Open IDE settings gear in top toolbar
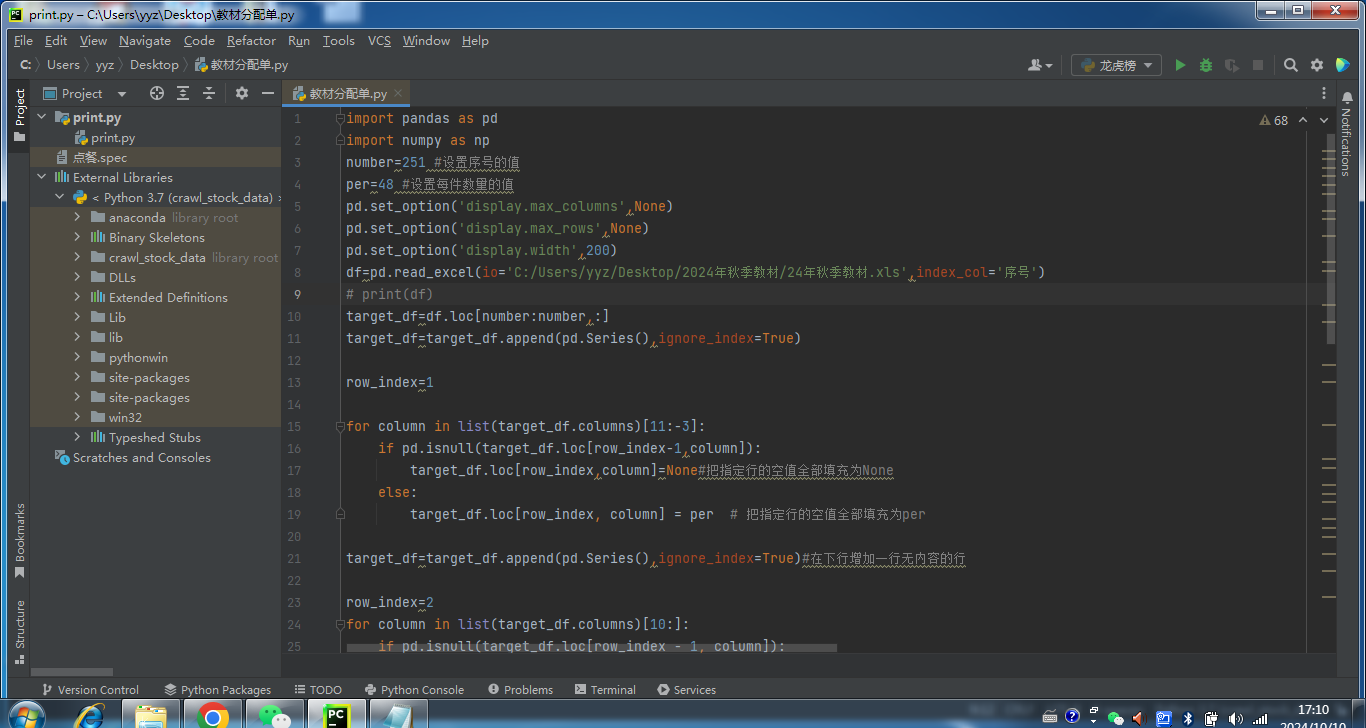Viewport: 1366px width, 728px height. tap(1317, 65)
